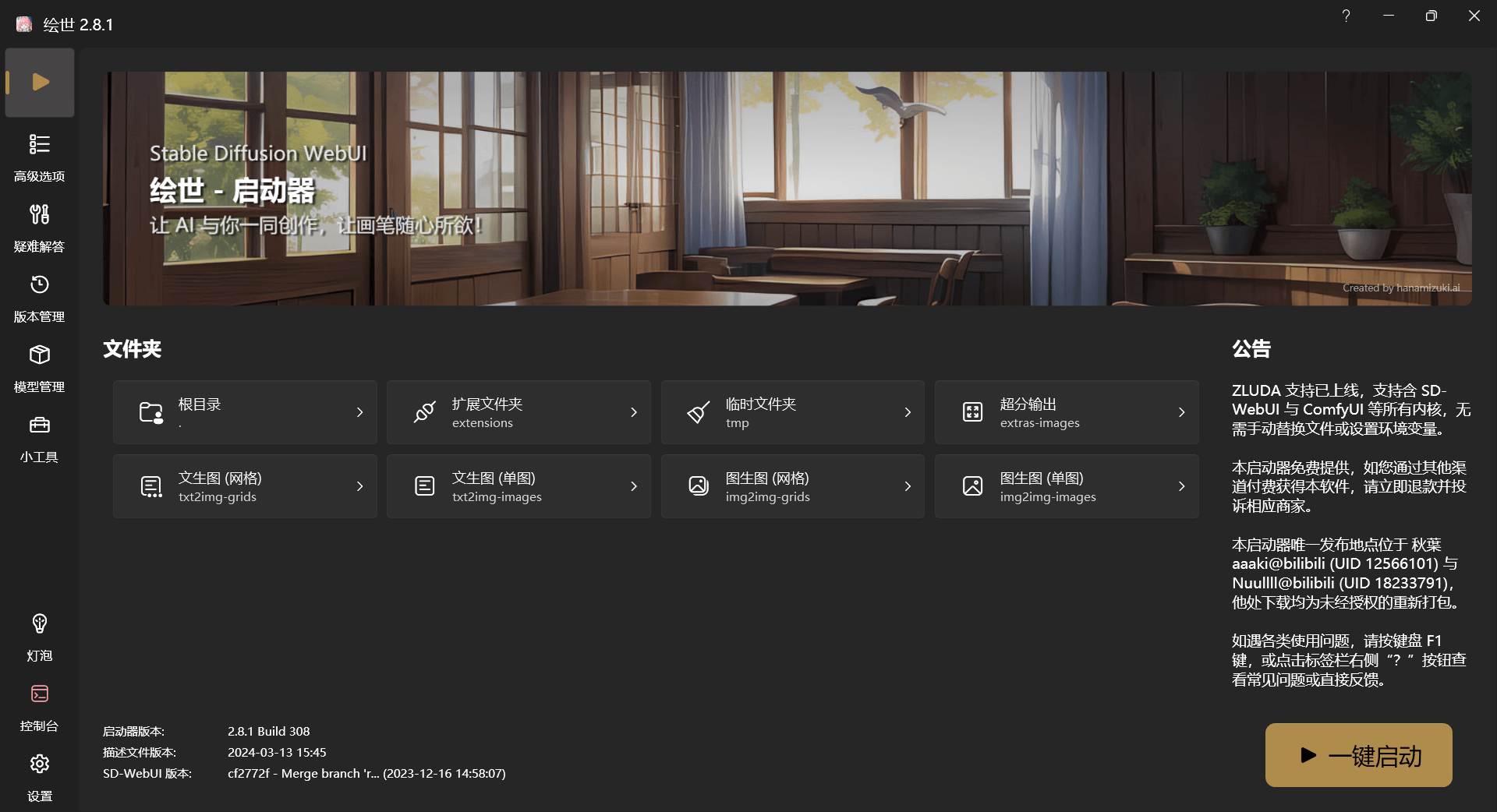Click the 临时文件夹 broom icon
The image size is (1497, 812).
click(x=699, y=412)
